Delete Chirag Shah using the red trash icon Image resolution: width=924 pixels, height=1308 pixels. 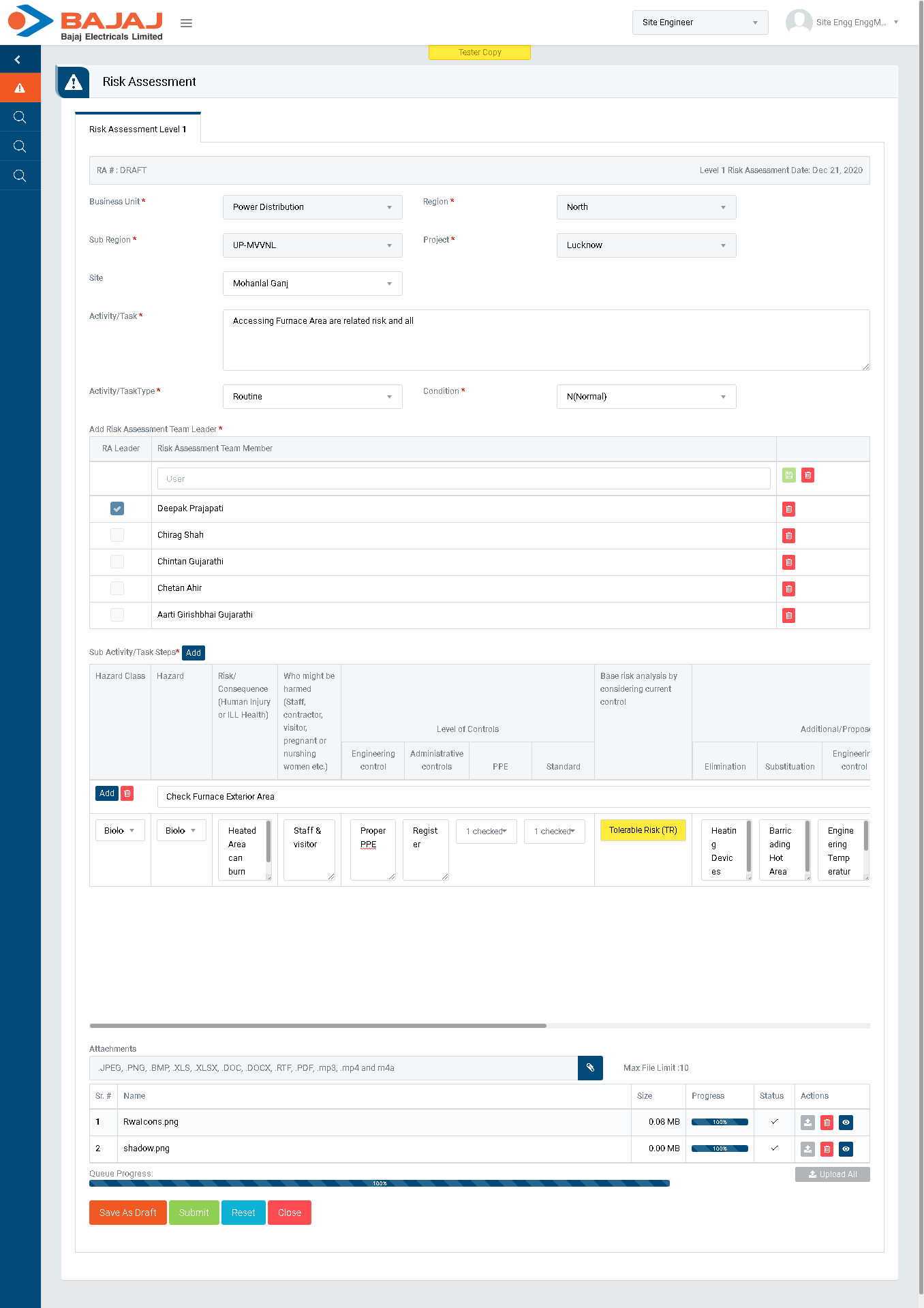(x=788, y=536)
